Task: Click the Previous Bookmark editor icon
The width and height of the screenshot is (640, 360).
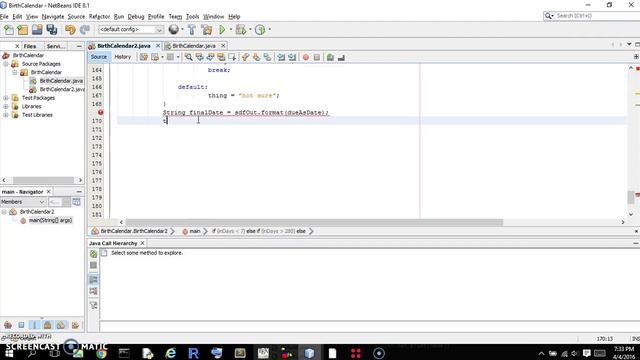Action: [245, 57]
